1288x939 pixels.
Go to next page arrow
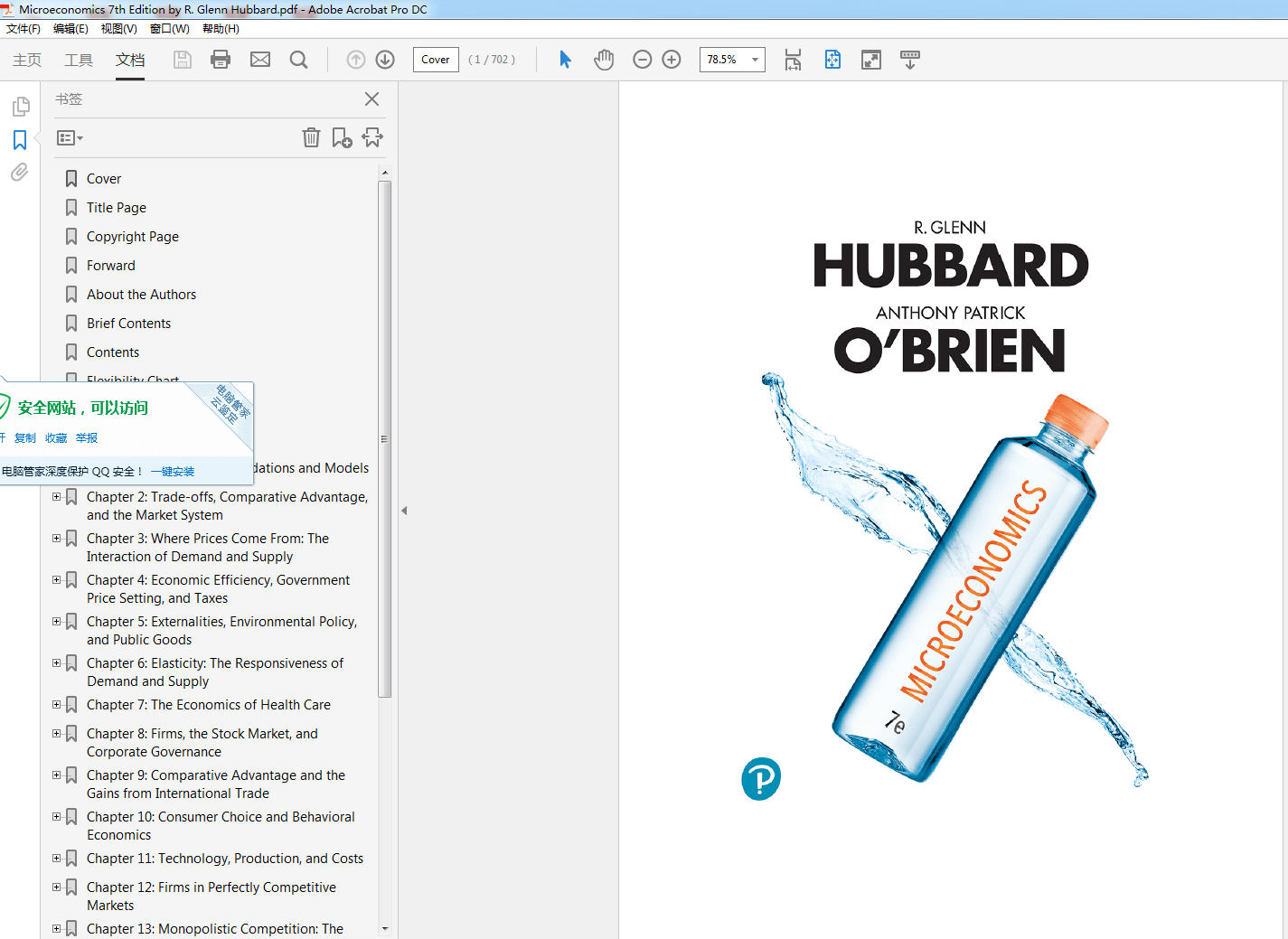click(x=385, y=60)
